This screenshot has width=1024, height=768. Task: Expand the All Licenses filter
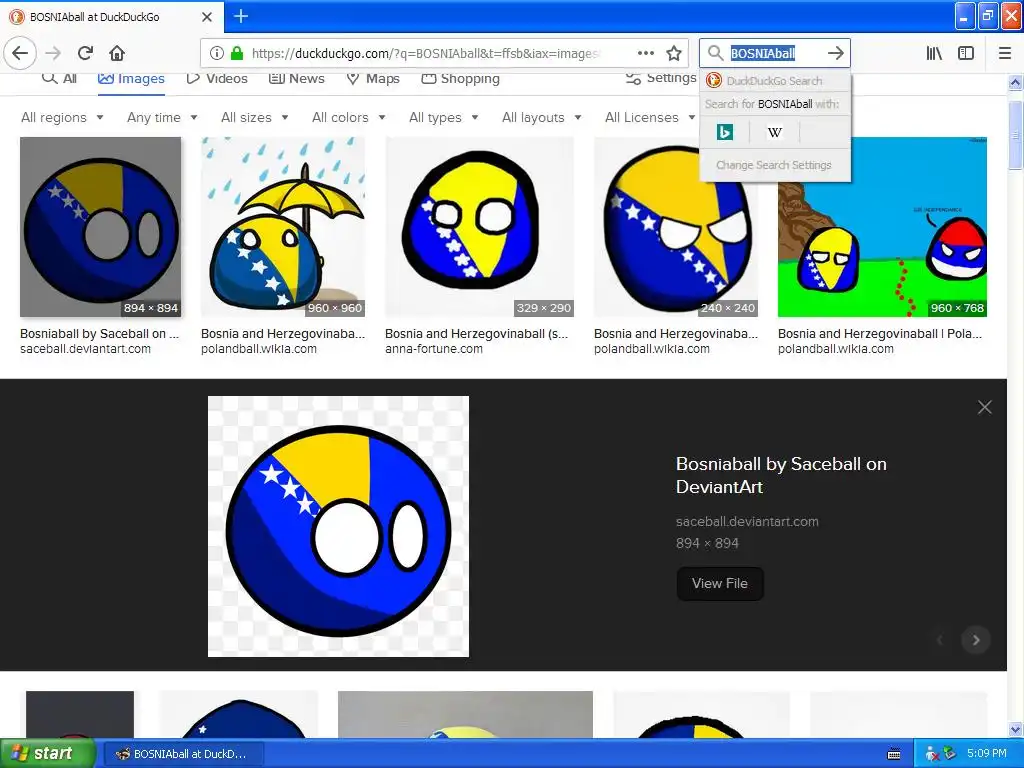[650, 118]
